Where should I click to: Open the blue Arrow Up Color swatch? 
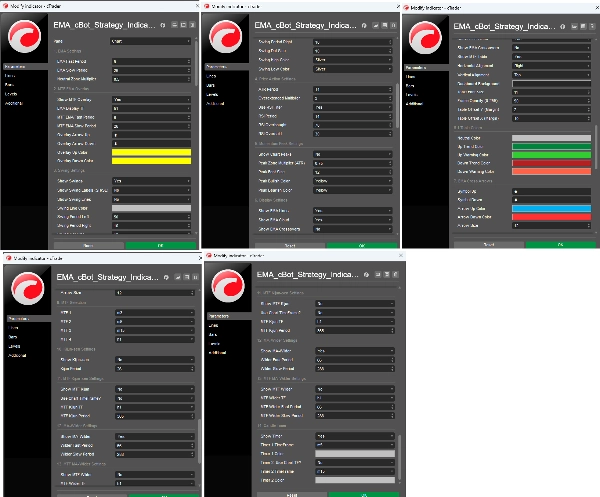(x=551, y=209)
